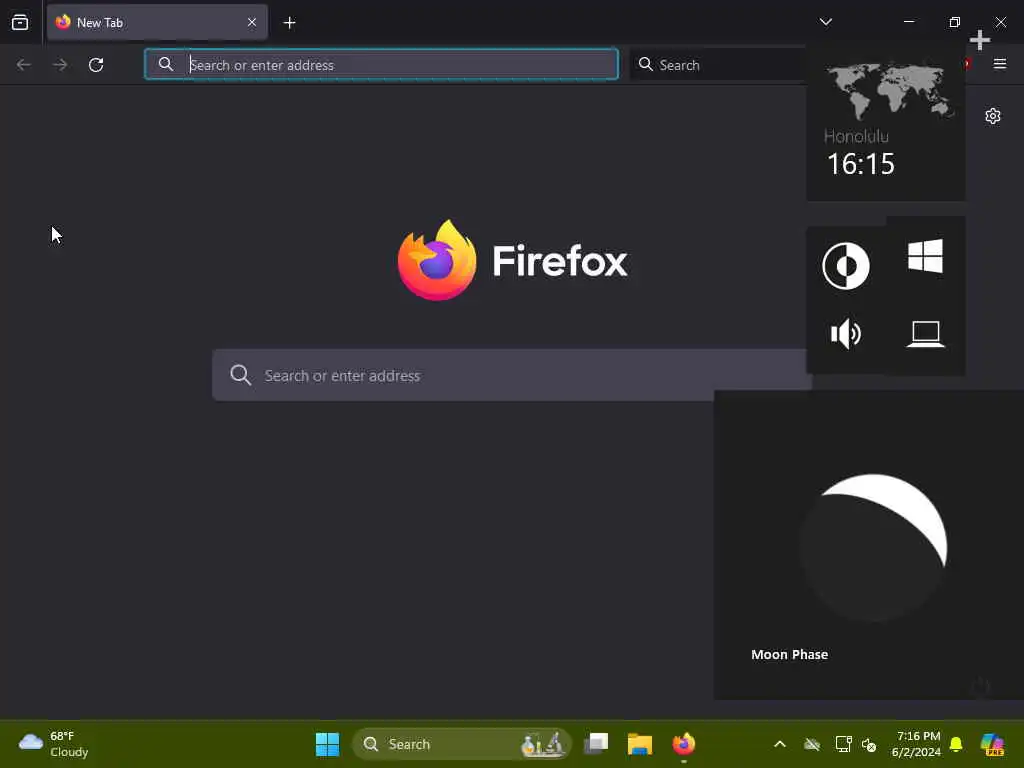
Task: Reload the current page
Action: click(x=96, y=65)
